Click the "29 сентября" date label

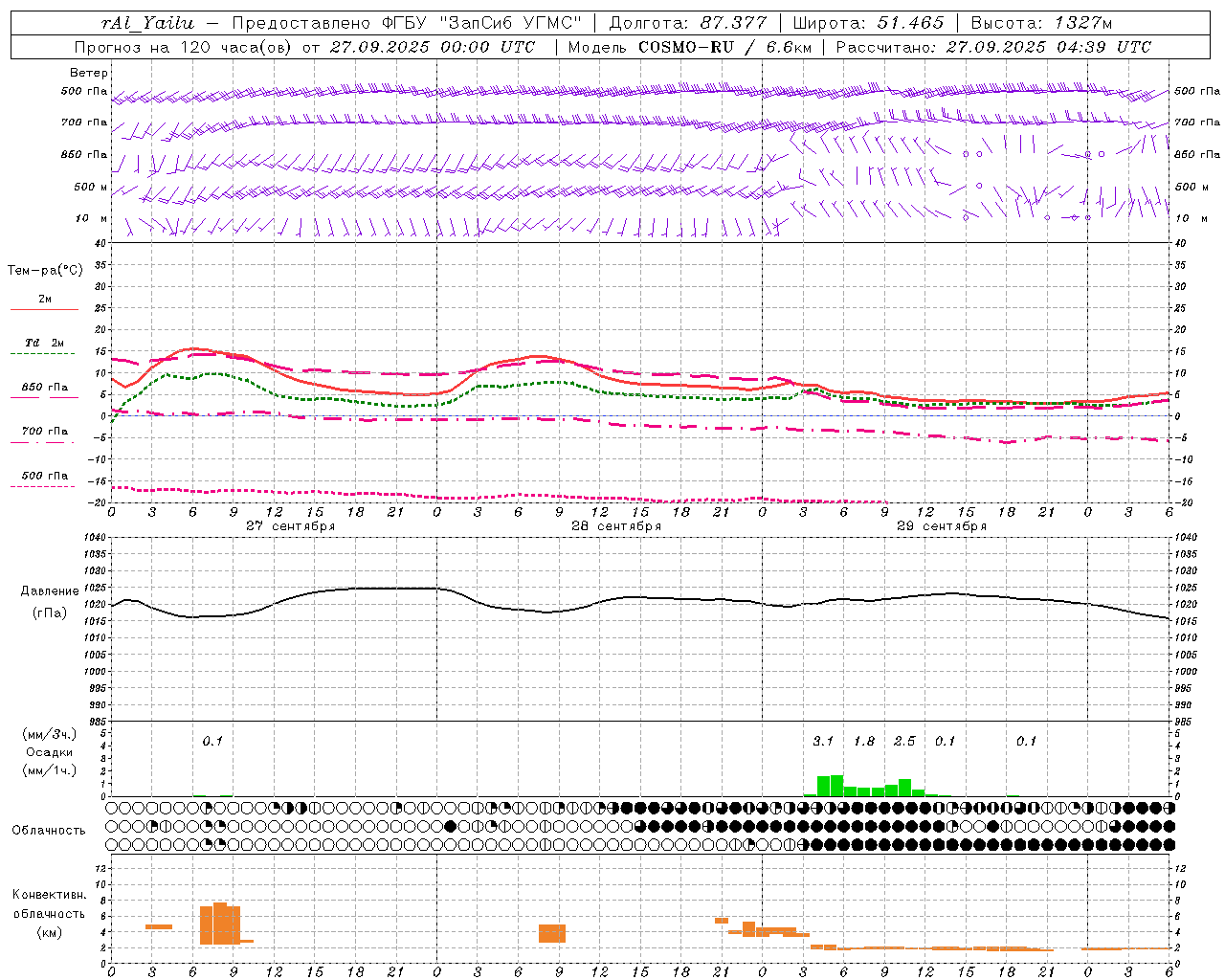click(x=941, y=526)
